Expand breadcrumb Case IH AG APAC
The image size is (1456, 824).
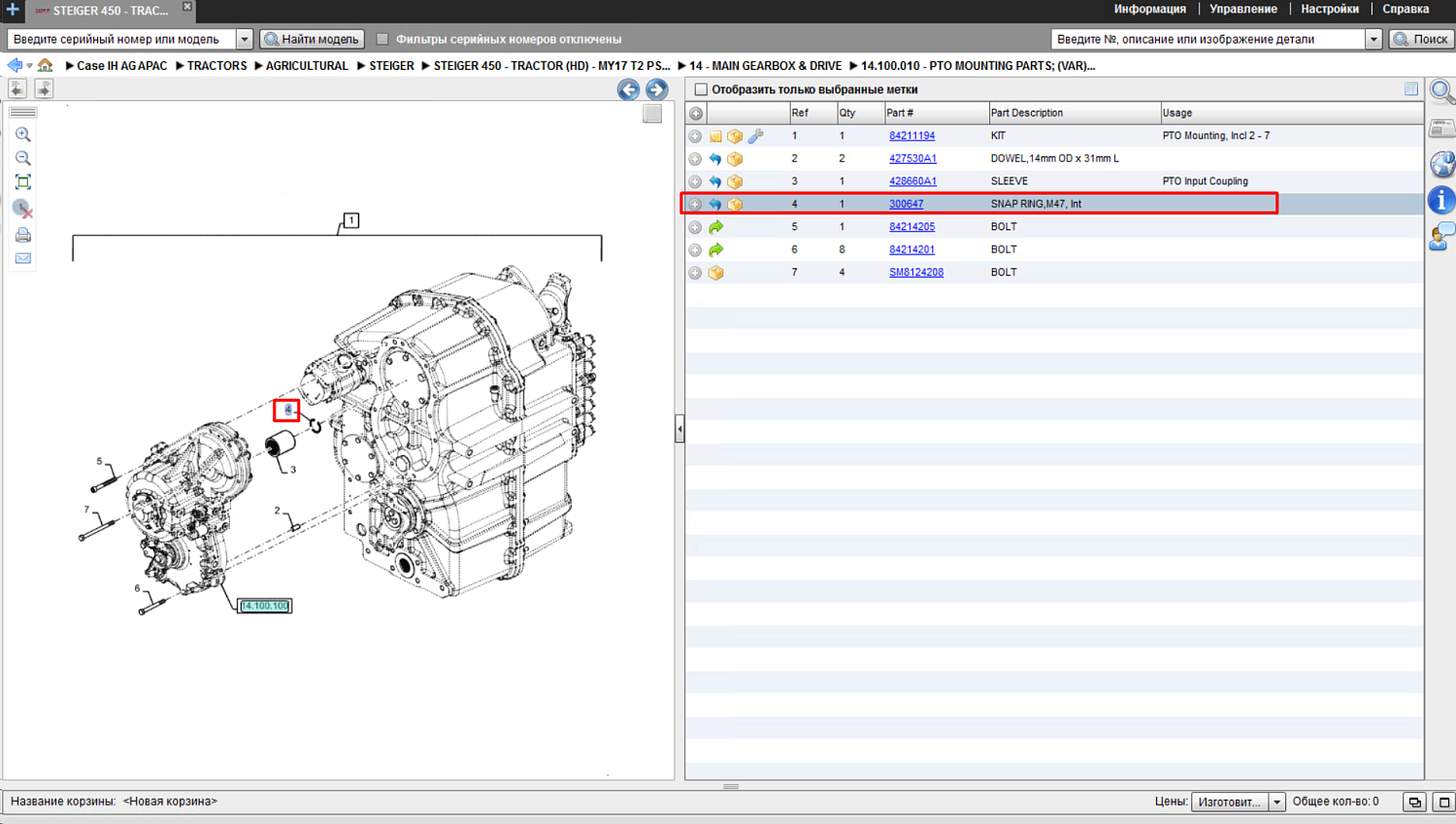(70, 65)
